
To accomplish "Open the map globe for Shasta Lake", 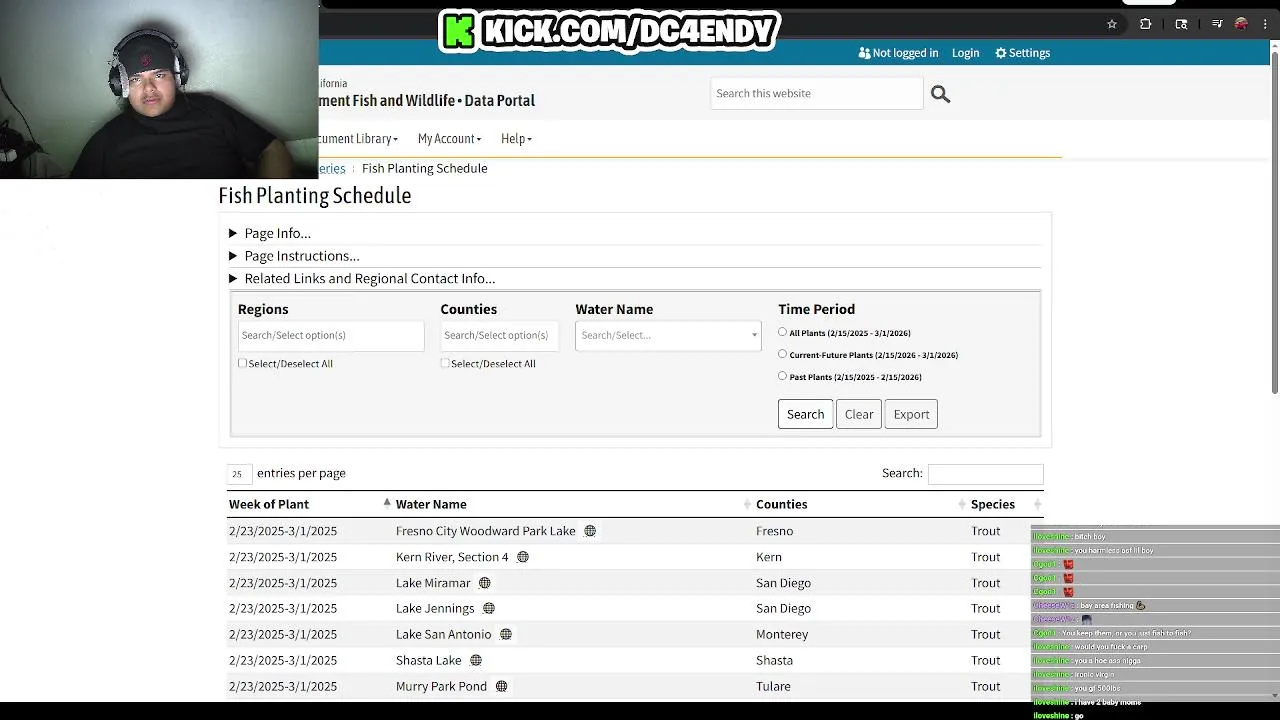I will click(475, 660).
